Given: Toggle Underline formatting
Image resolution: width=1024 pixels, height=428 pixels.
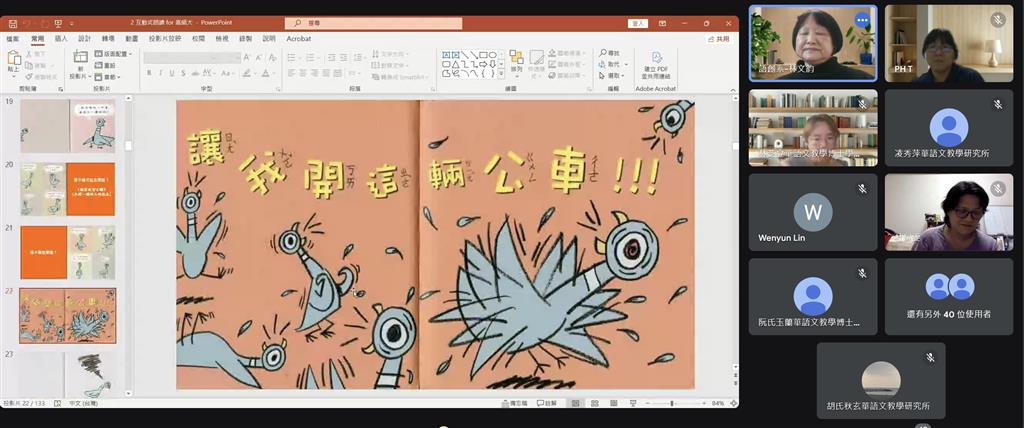Looking at the screenshot, I should point(172,73).
